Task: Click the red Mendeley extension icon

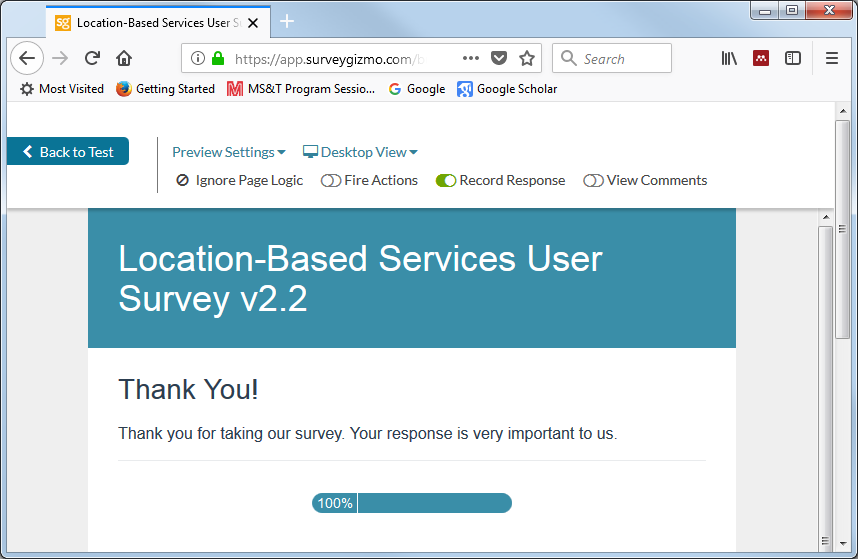Action: (761, 58)
